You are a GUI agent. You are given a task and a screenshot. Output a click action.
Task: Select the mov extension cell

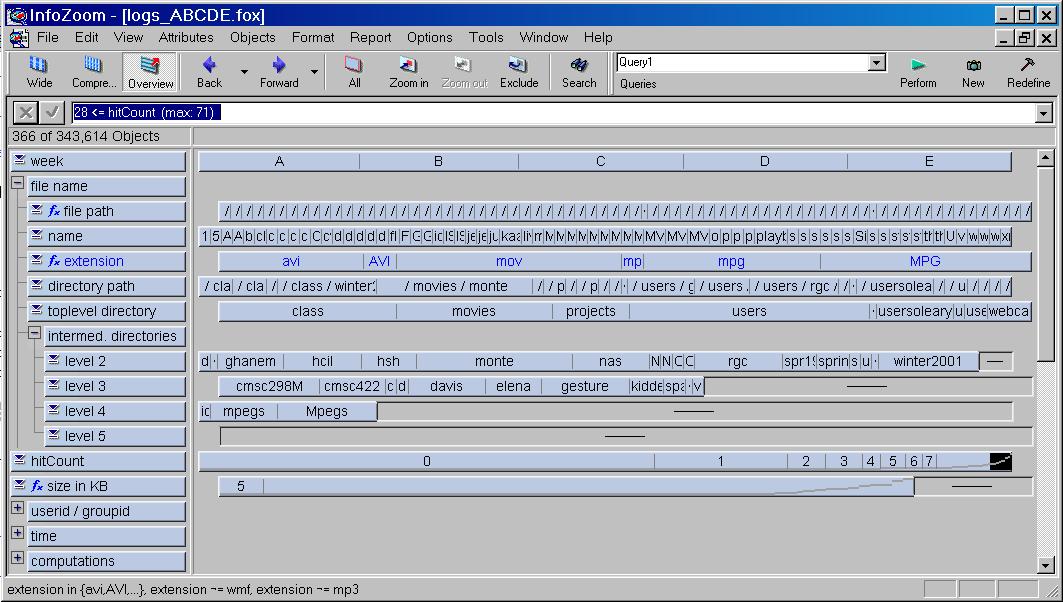coord(508,261)
